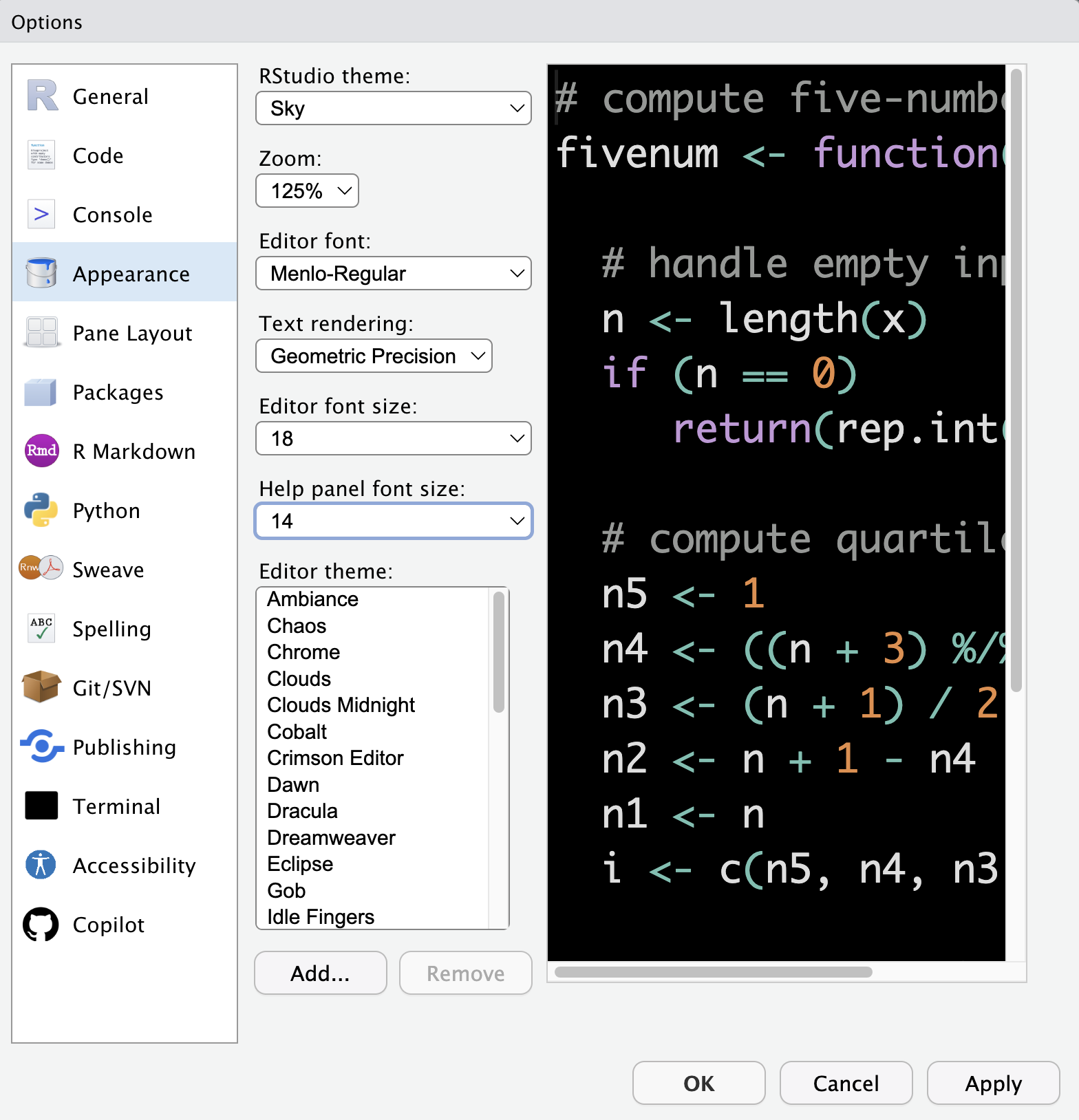Open the Pane Layout section

click(x=125, y=332)
